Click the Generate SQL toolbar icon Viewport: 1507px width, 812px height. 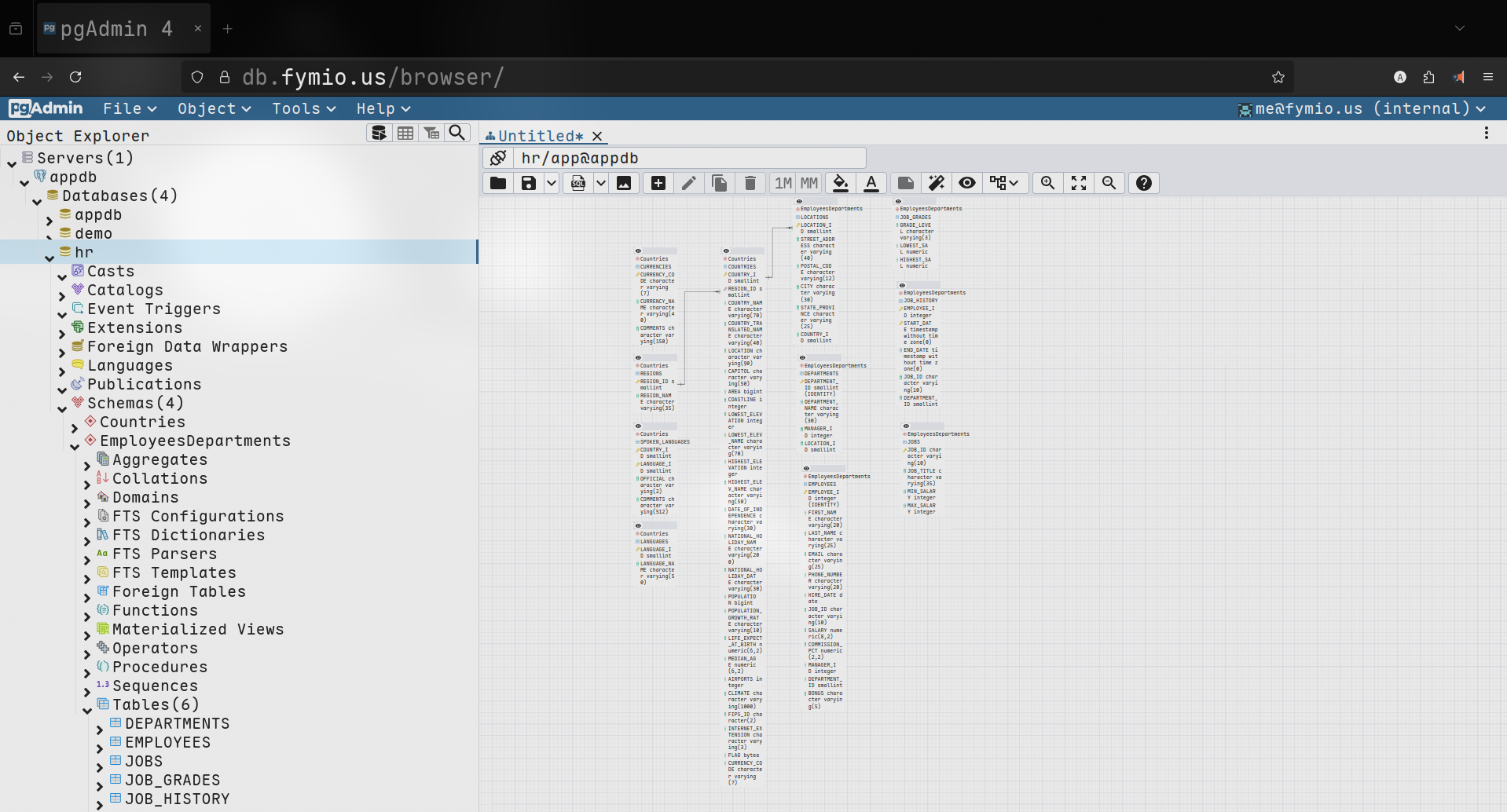578,183
